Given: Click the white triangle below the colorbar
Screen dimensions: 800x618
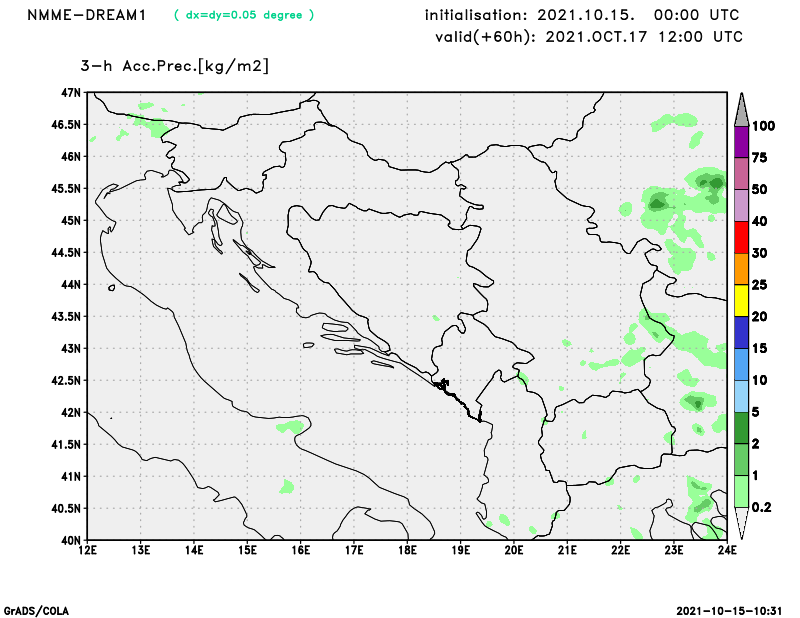Looking at the screenshot, I should point(741,523).
